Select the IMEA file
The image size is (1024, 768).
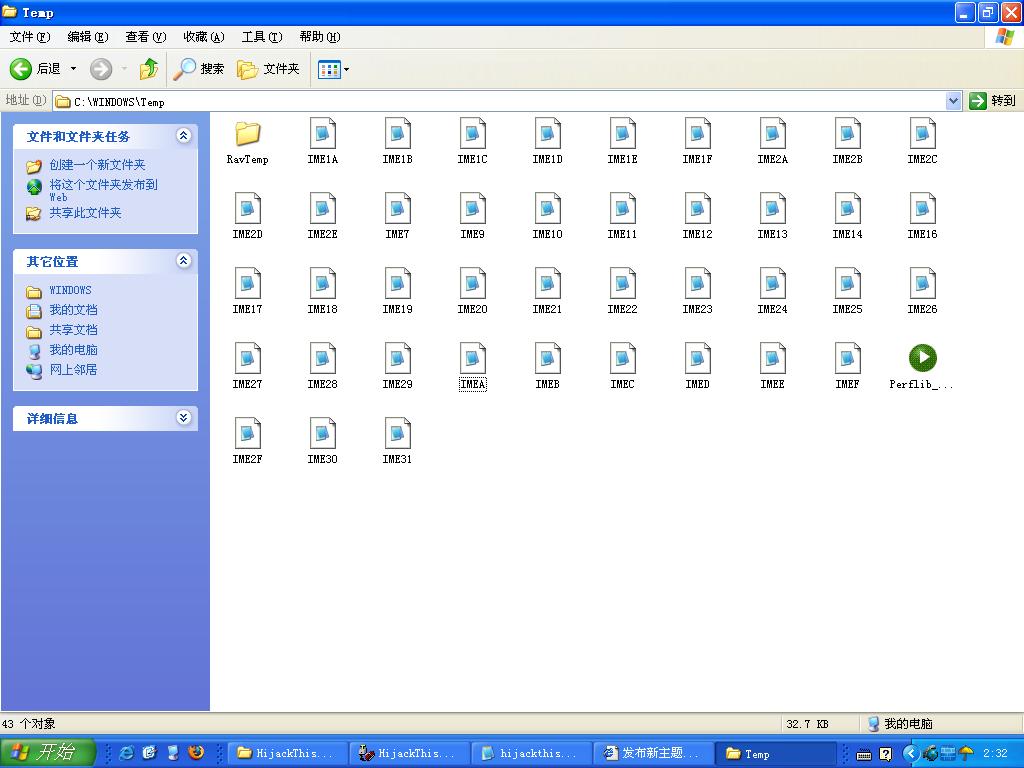(472, 359)
